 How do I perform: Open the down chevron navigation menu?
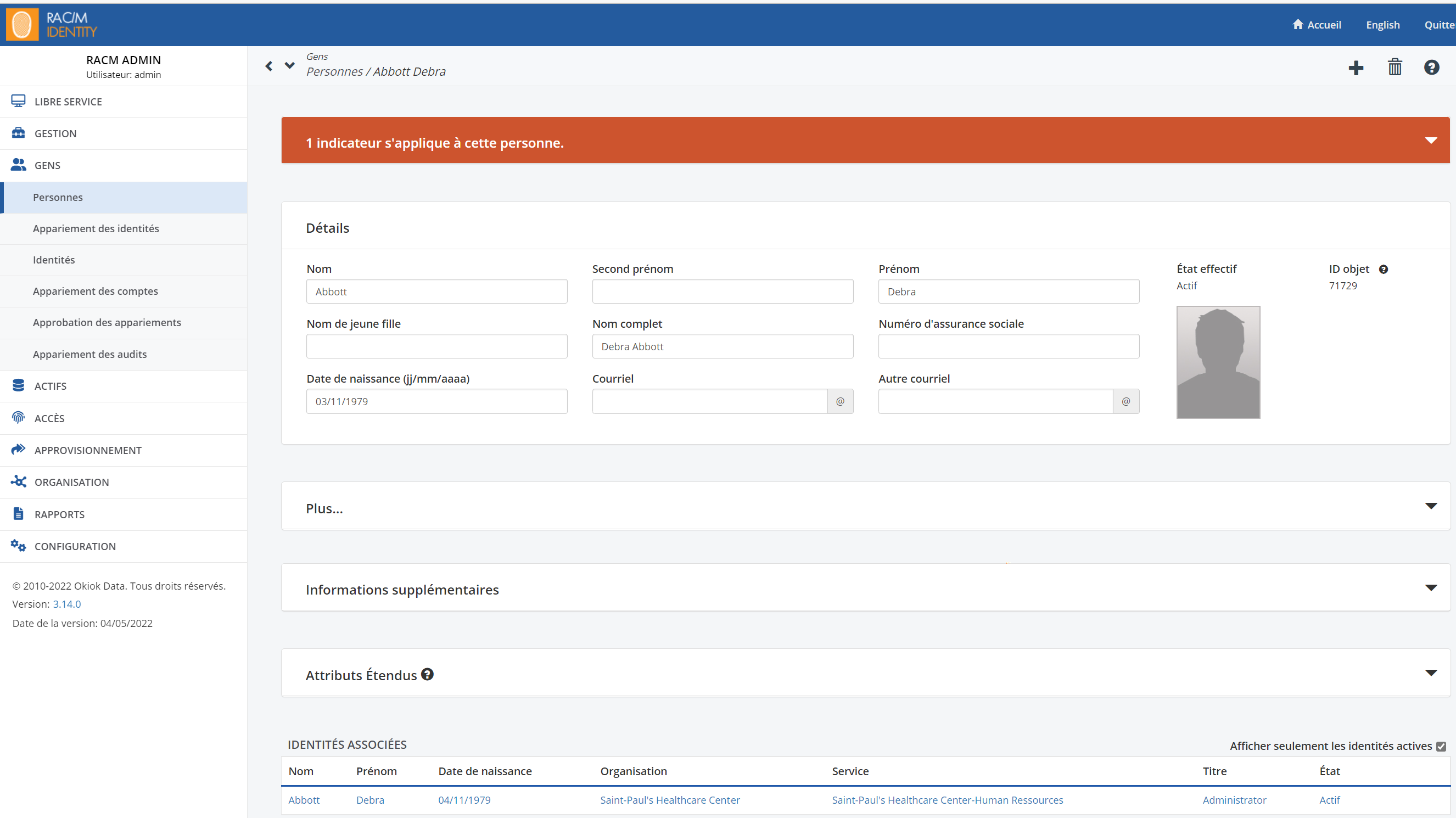(x=289, y=65)
